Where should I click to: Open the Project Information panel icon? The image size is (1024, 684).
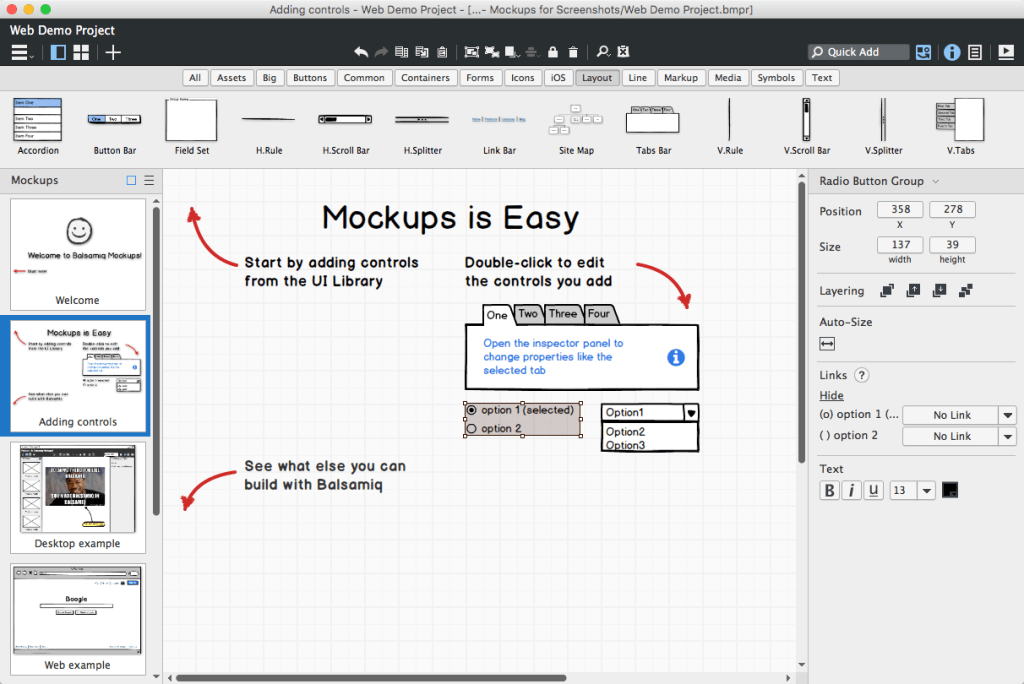[x=952, y=52]
